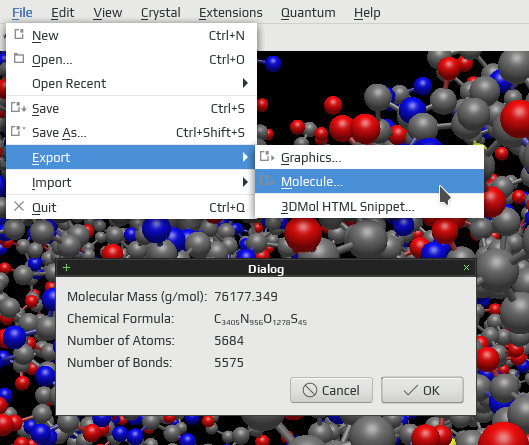This screenshot has height=445, width=529.
Task: Expand the Import submenu arrow
Action: 245,182
